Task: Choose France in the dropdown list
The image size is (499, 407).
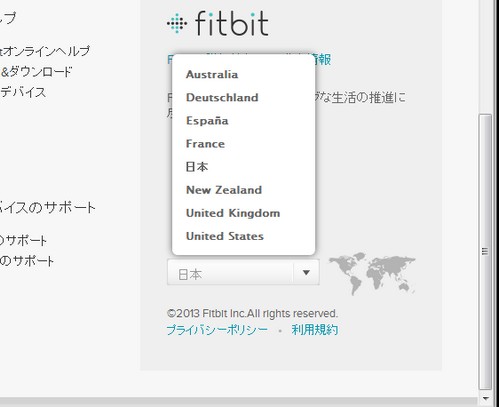Action: [x=205, y=144]
